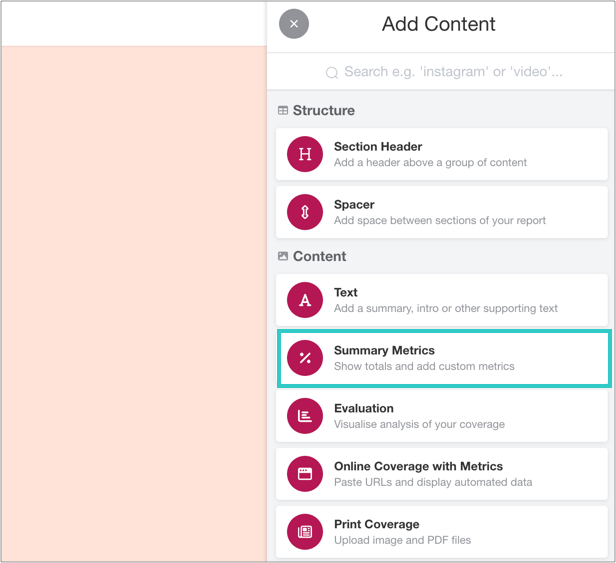
Task: Click the search magnifier icon
Action: click(332, 72)
